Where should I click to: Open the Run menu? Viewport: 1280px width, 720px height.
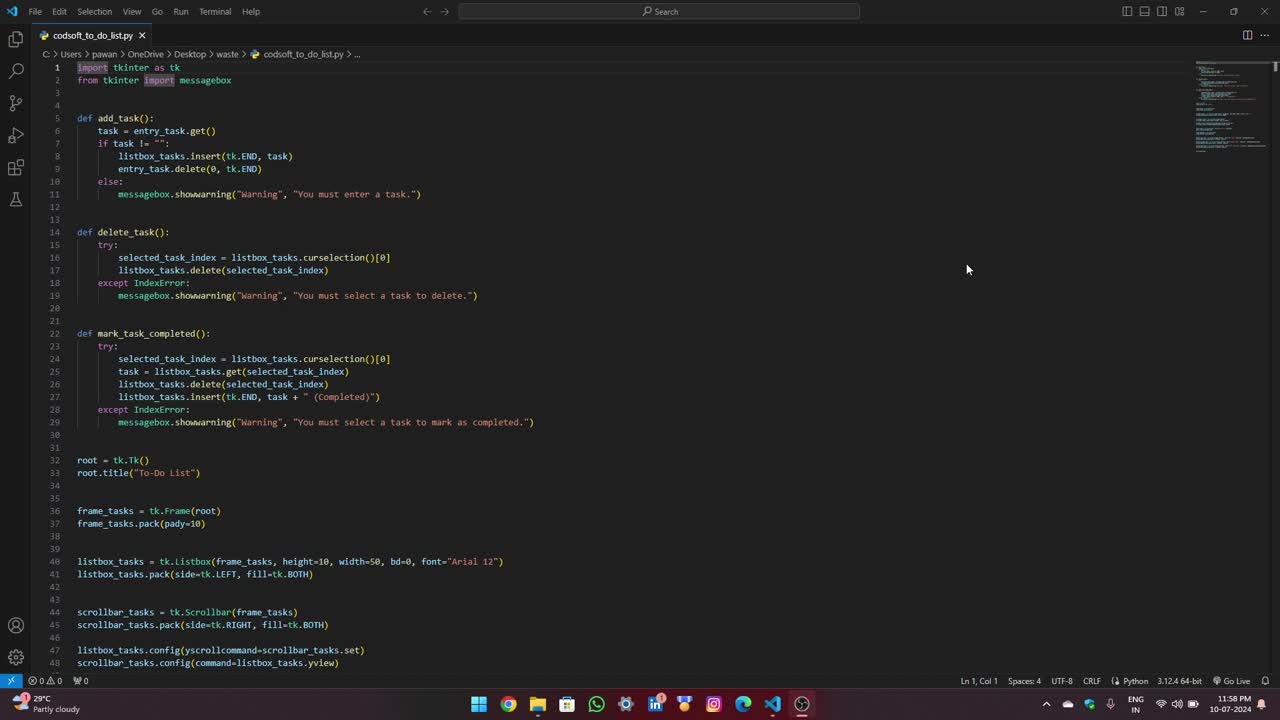pyautogui.click(x=181, y=11)
